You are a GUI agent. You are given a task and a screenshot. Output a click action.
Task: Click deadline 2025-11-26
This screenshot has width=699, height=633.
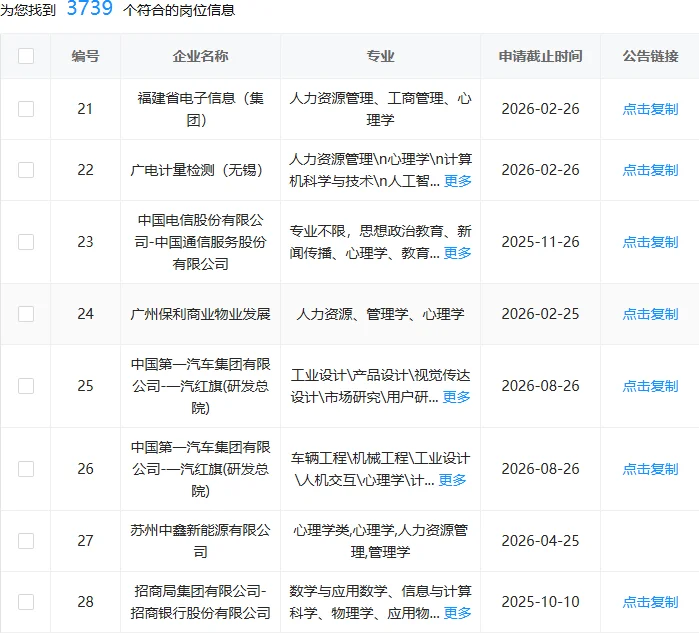click(540, 242)
